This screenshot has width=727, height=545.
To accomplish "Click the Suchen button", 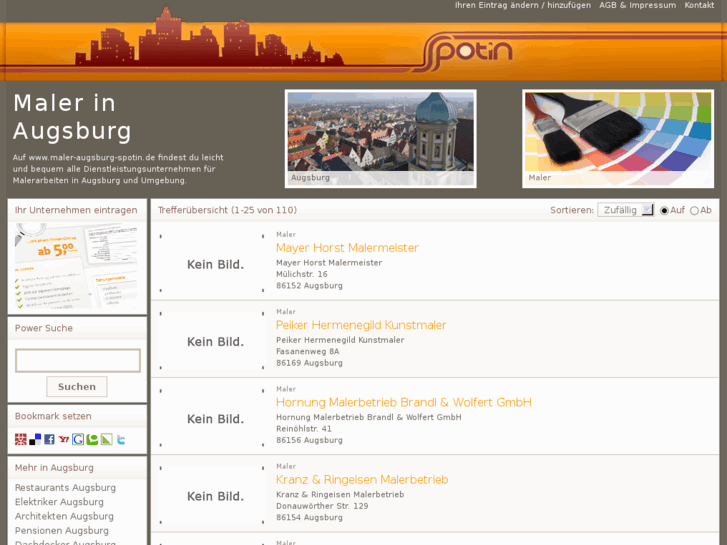I will pos(77,386).
